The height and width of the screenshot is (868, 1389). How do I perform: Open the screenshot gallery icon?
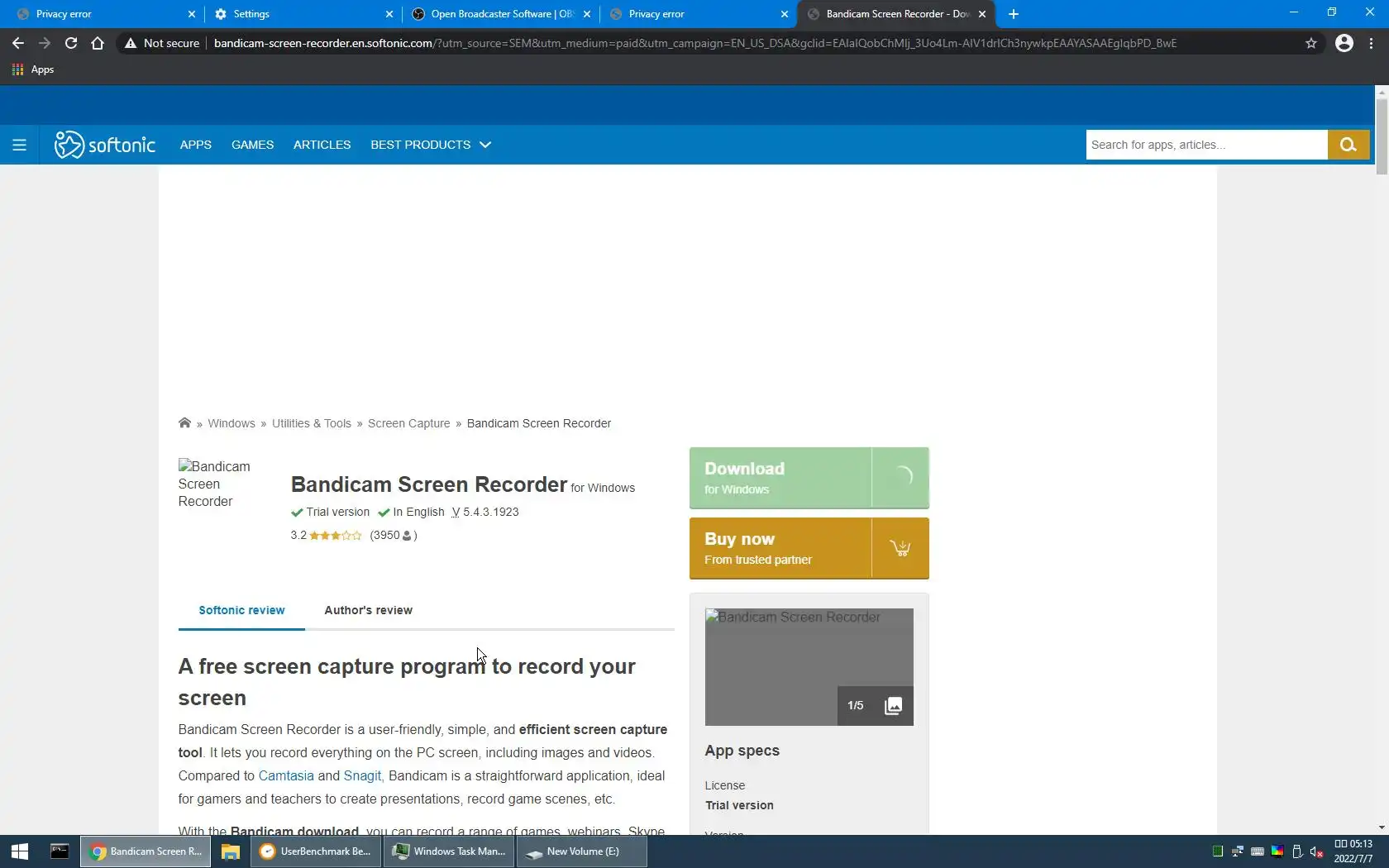click(893, 706)
